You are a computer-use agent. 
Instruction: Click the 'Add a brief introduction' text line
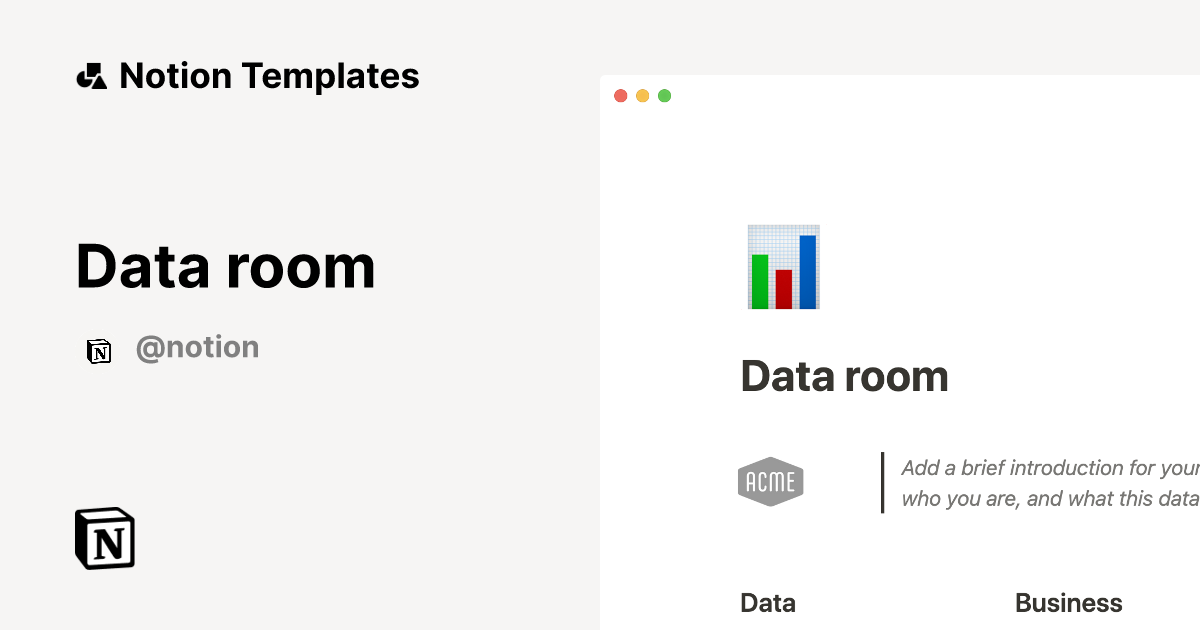coord(1048,468)
